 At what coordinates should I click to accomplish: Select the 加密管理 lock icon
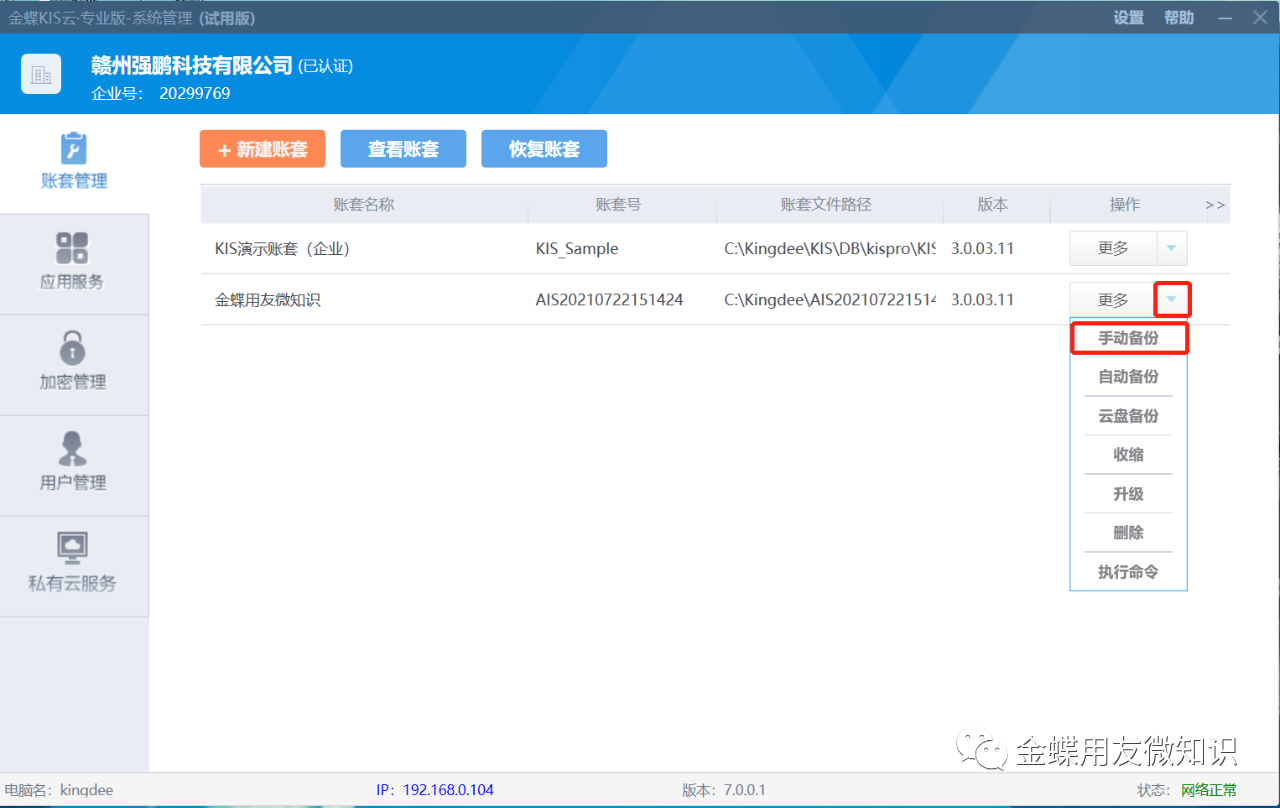[72, 349]
